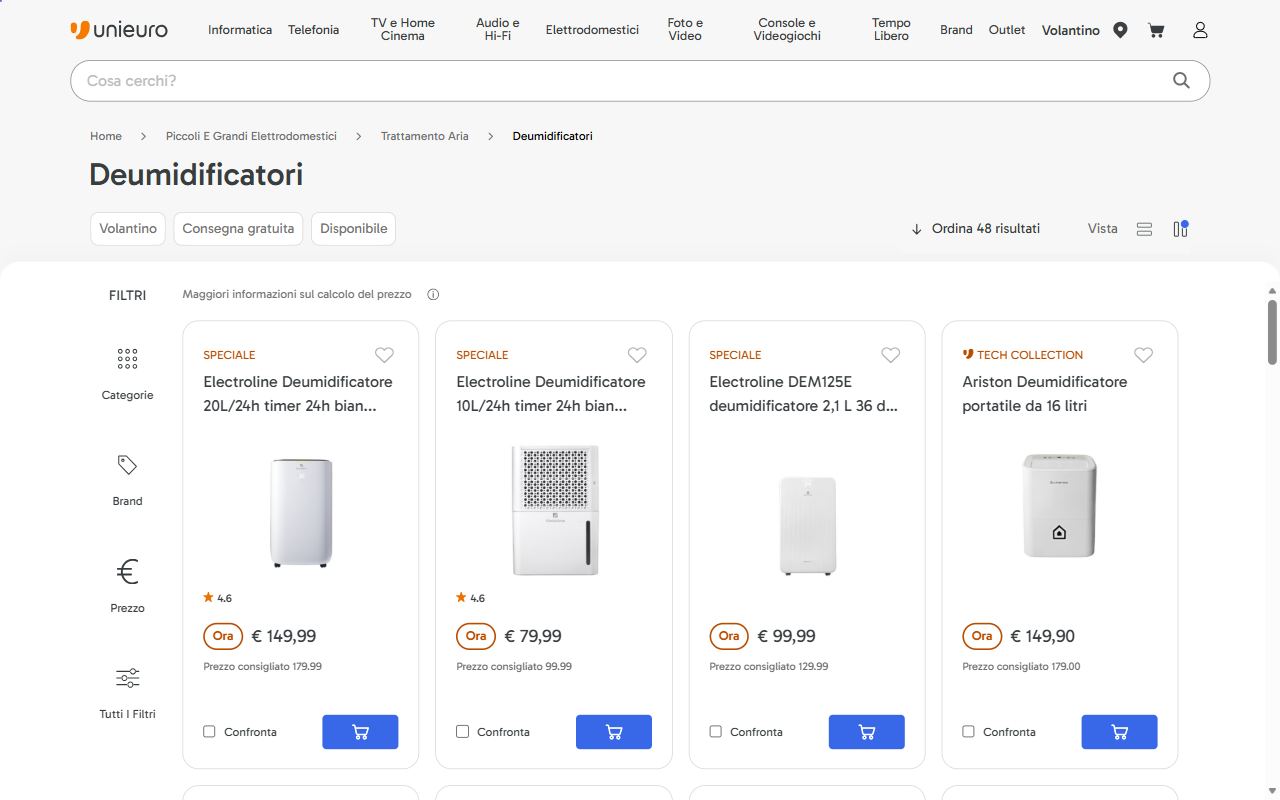
Task: Click the Prezzo consigliato 129.99 text
Action: click(x=769, y=667)
